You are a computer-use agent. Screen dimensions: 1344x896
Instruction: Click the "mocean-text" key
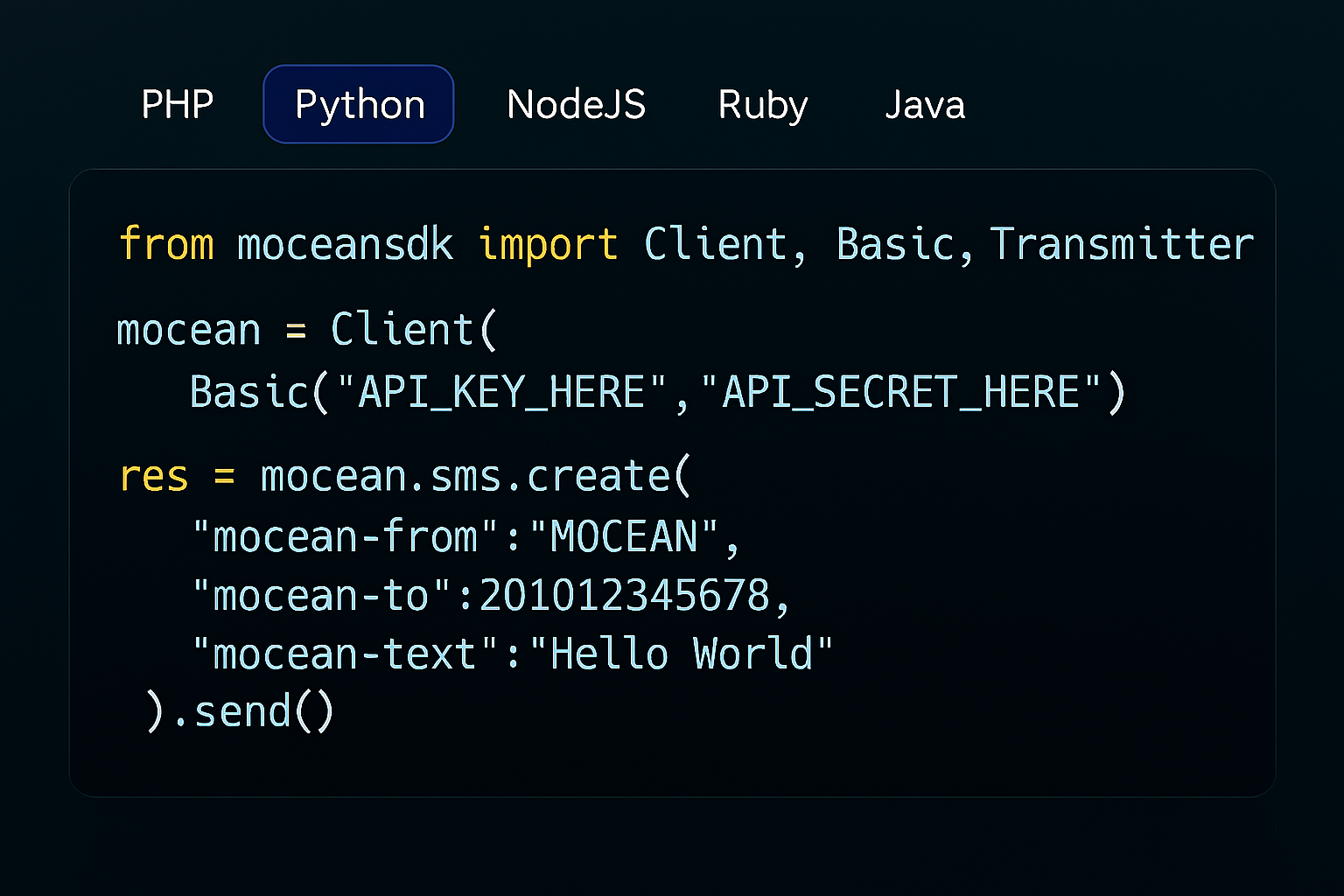click(346, 654)
